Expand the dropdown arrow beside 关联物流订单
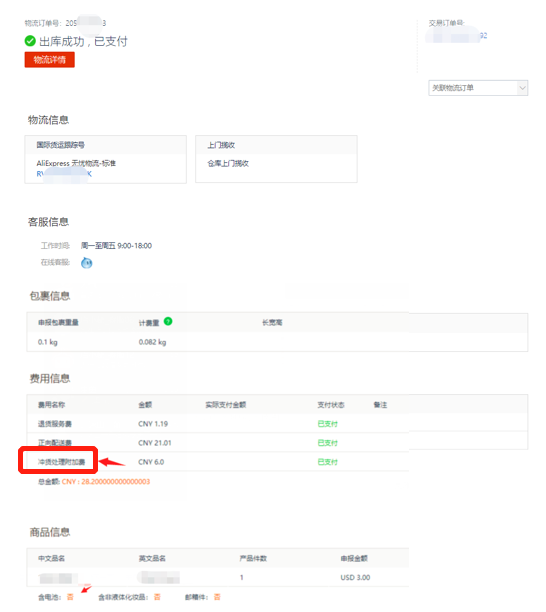This screenshot has width=546, height=612. coord(522,88)
